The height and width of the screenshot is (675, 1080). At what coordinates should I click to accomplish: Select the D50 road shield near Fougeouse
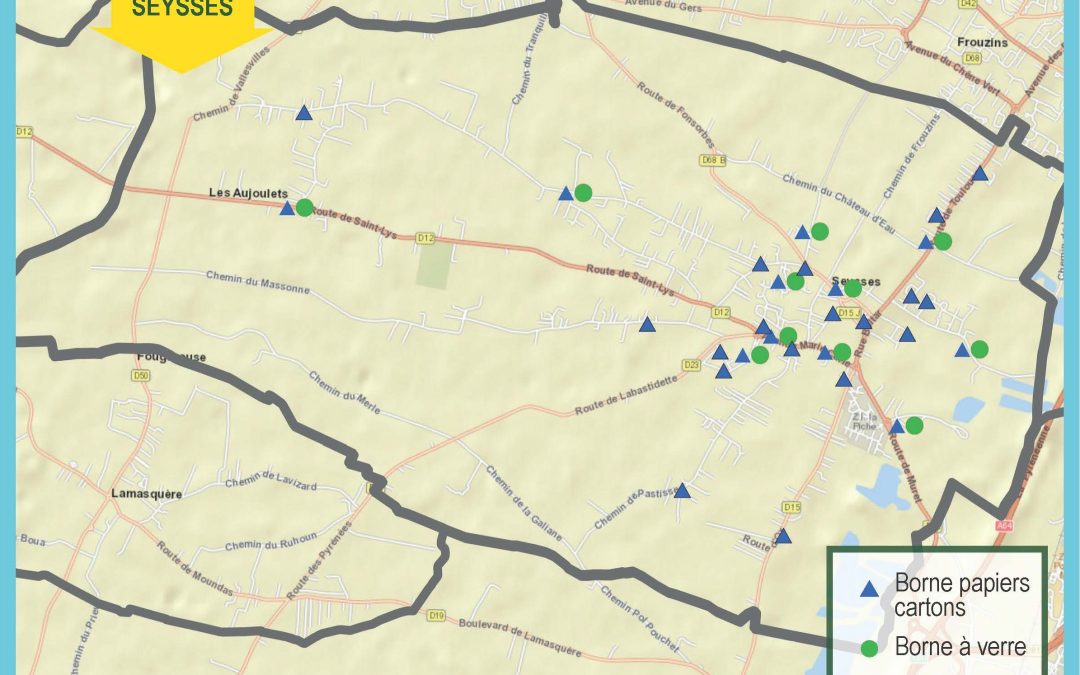(141, 375)
